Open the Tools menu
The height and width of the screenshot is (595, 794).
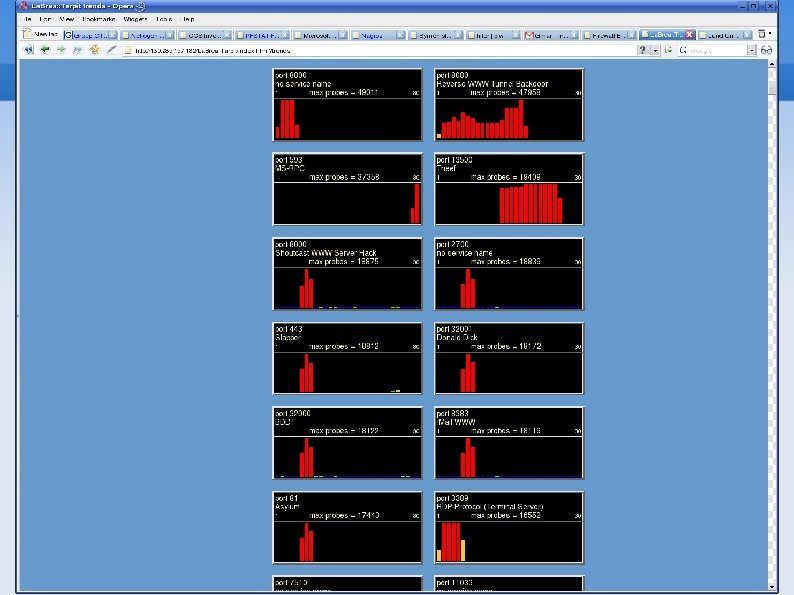click(x=164, y=19)
